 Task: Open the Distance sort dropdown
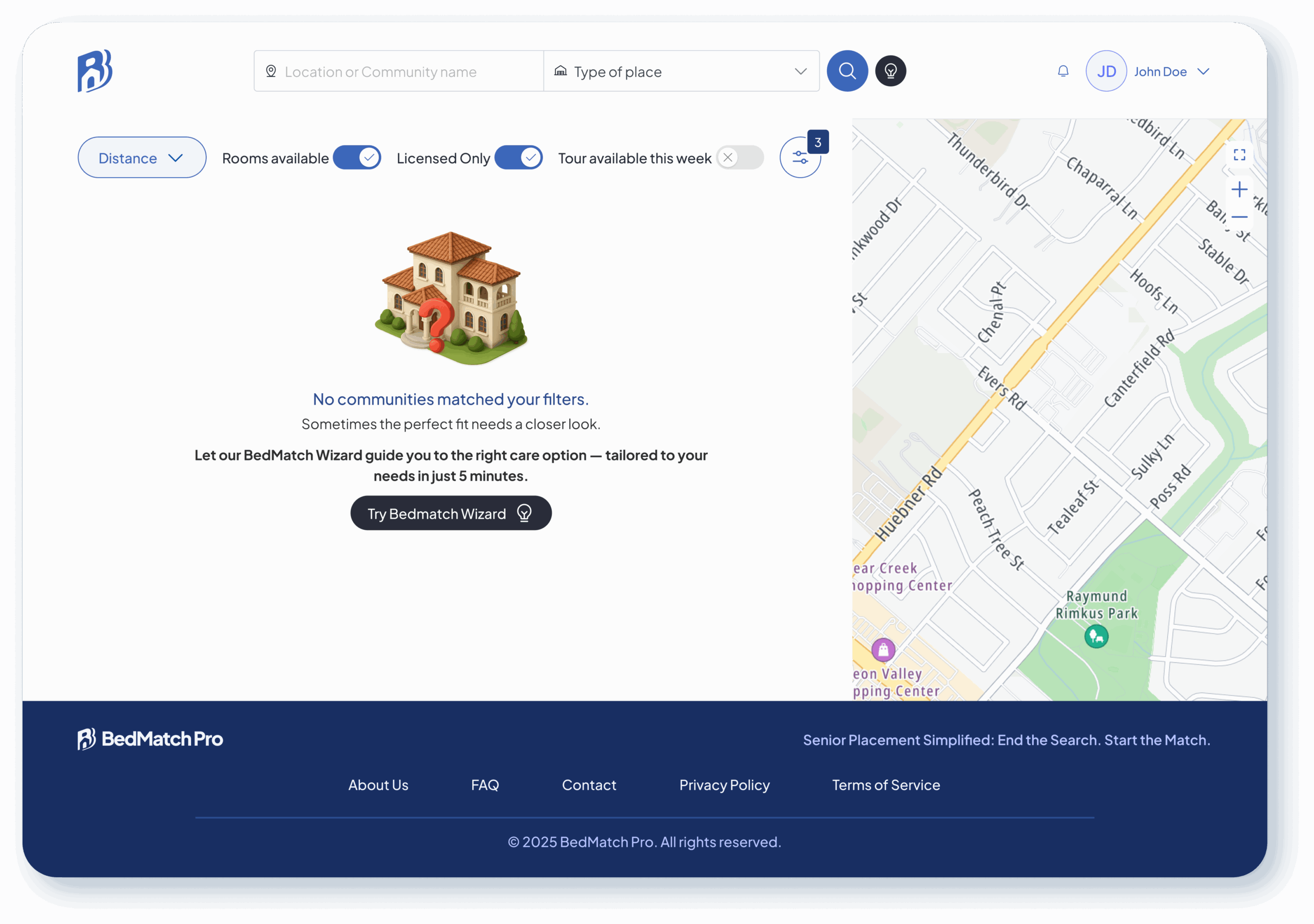click(x=141, y=158)
